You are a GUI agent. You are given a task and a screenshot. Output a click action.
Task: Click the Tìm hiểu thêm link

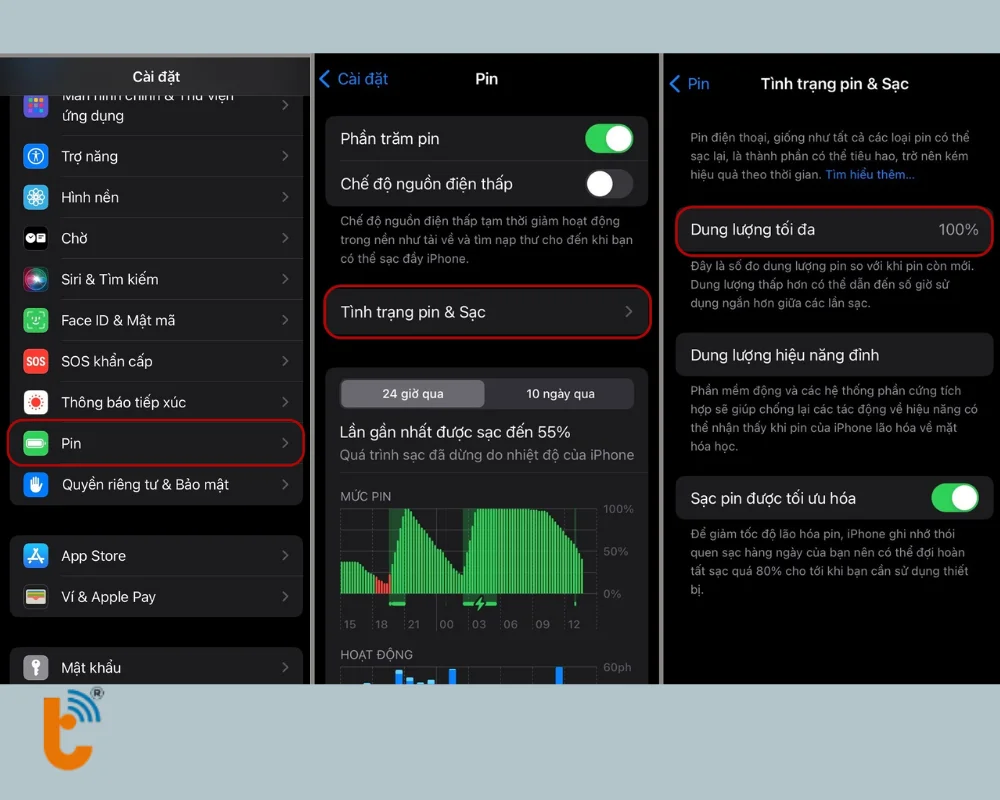tap(868, 174)
